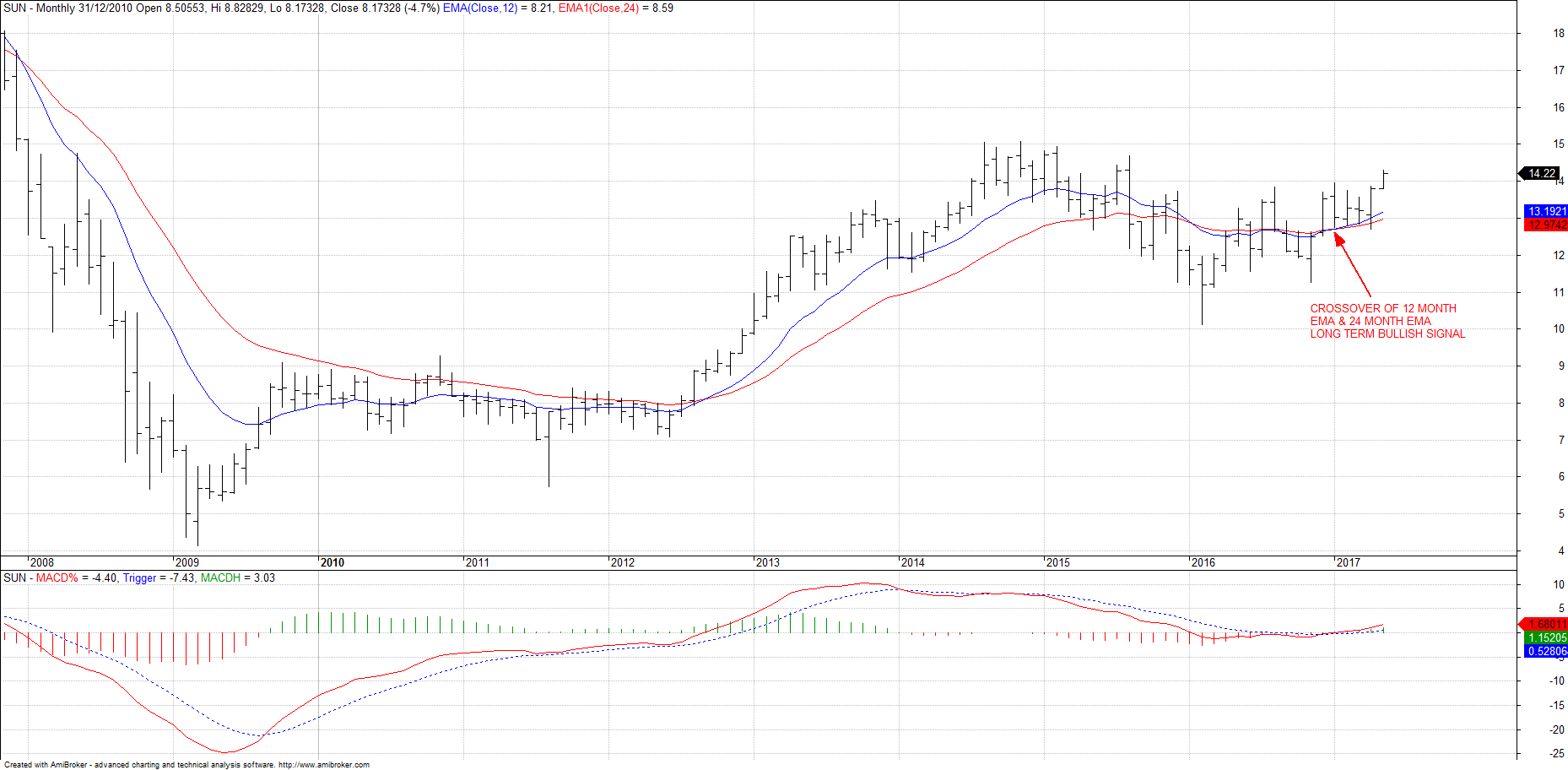Click price level 10 on the price axis
The height and width of the screenshot is (770, 1568).
coord(1559,329)
